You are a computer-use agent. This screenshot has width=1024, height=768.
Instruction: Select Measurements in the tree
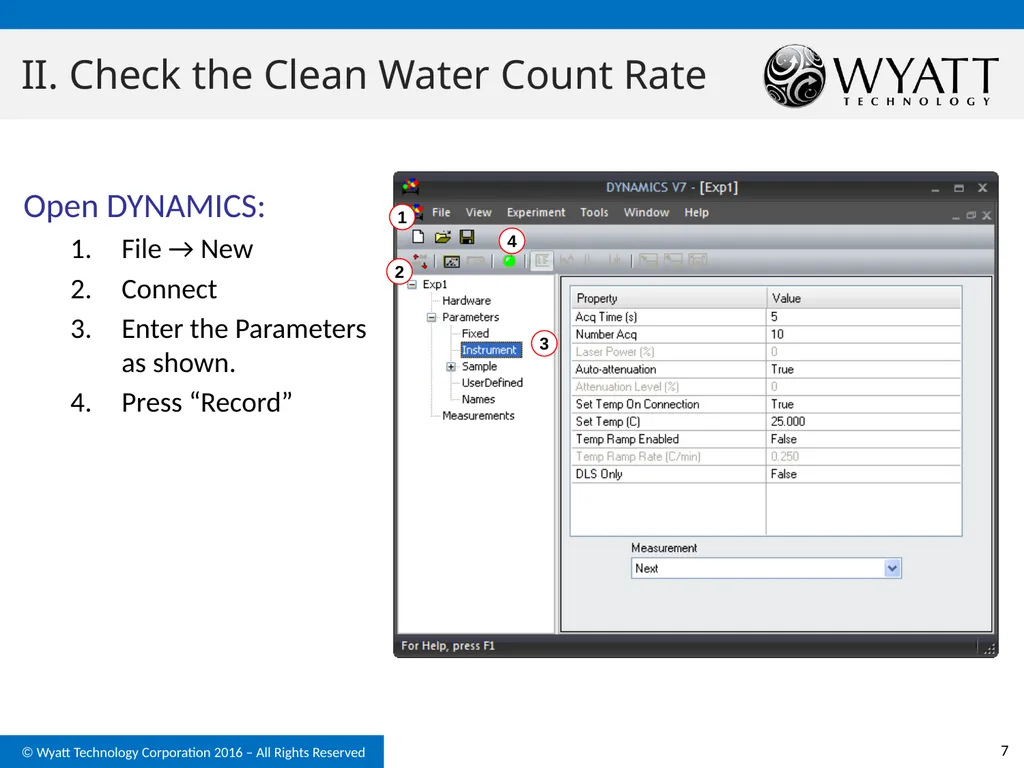[x=478, y=416]
